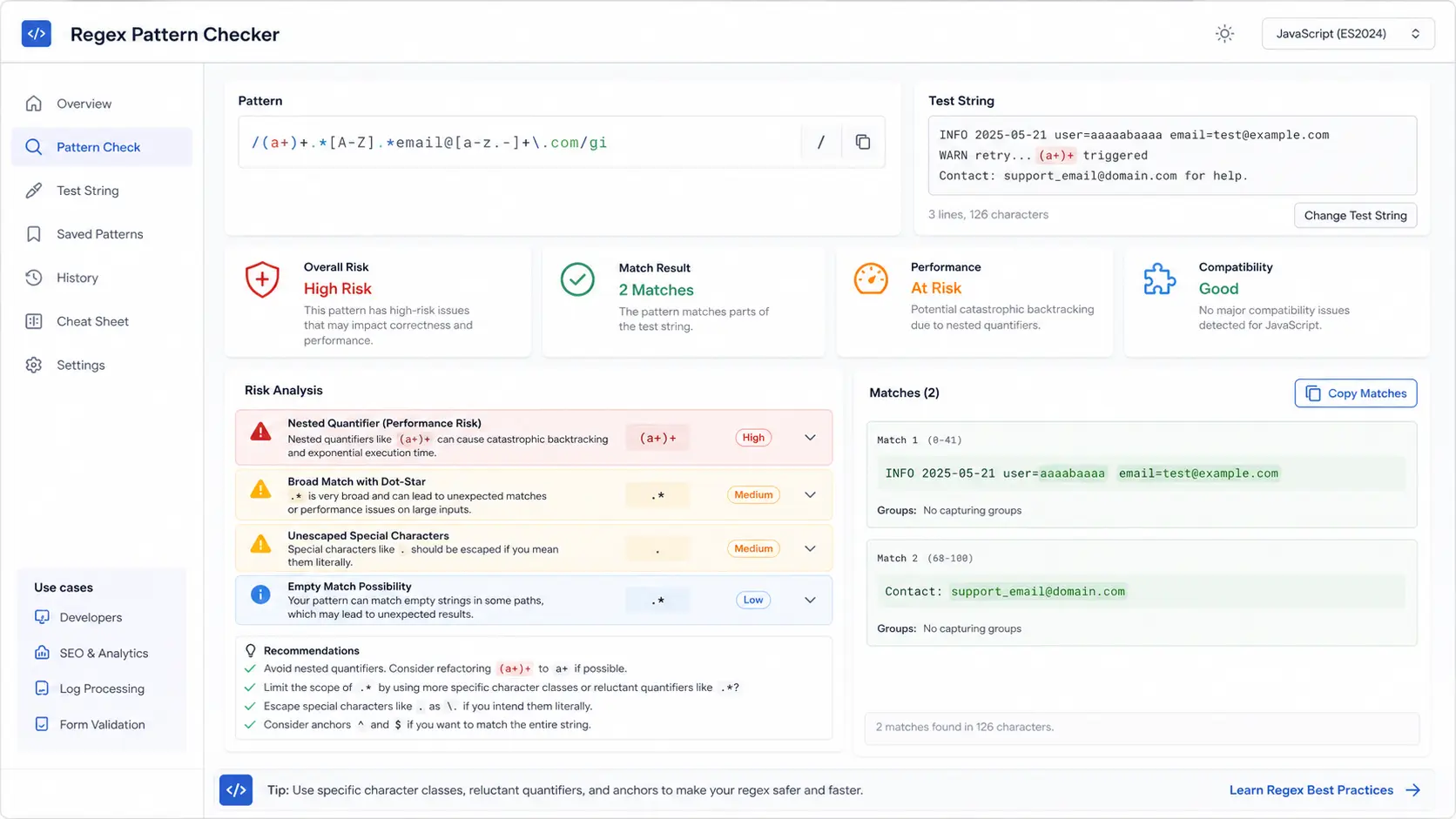Click the Overall Risk shield icon
Screen dimensions: 1456x819
pos(262,280)
